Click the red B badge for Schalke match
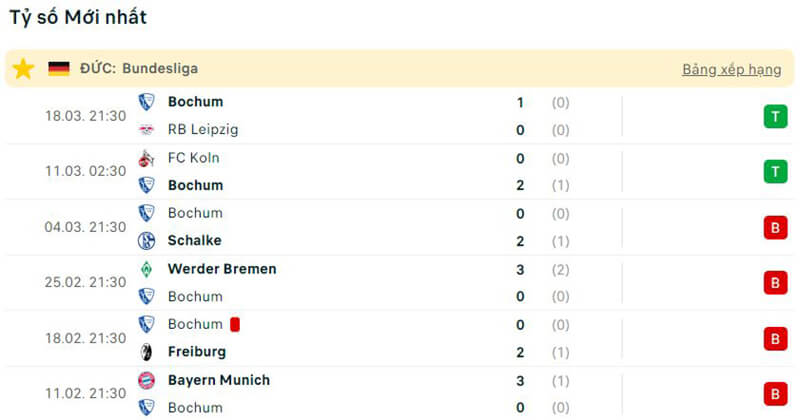Image resolution: width=800 pixels, height=420 pixels. (774, 227)
